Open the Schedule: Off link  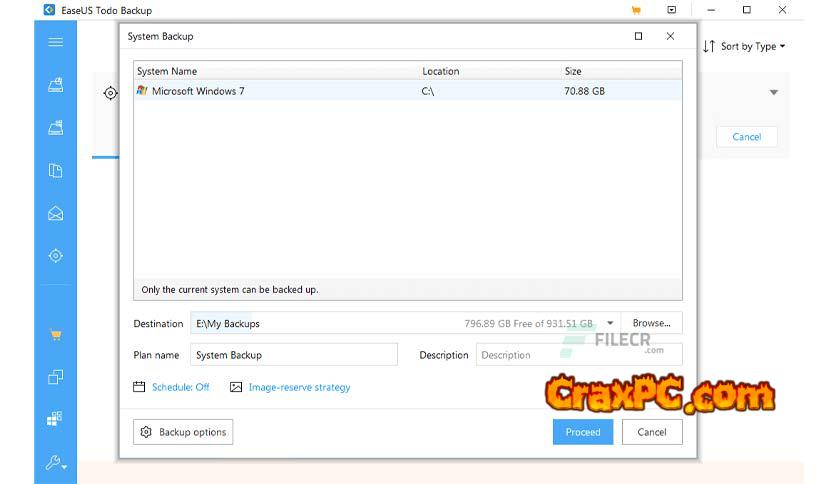[180, 387]
